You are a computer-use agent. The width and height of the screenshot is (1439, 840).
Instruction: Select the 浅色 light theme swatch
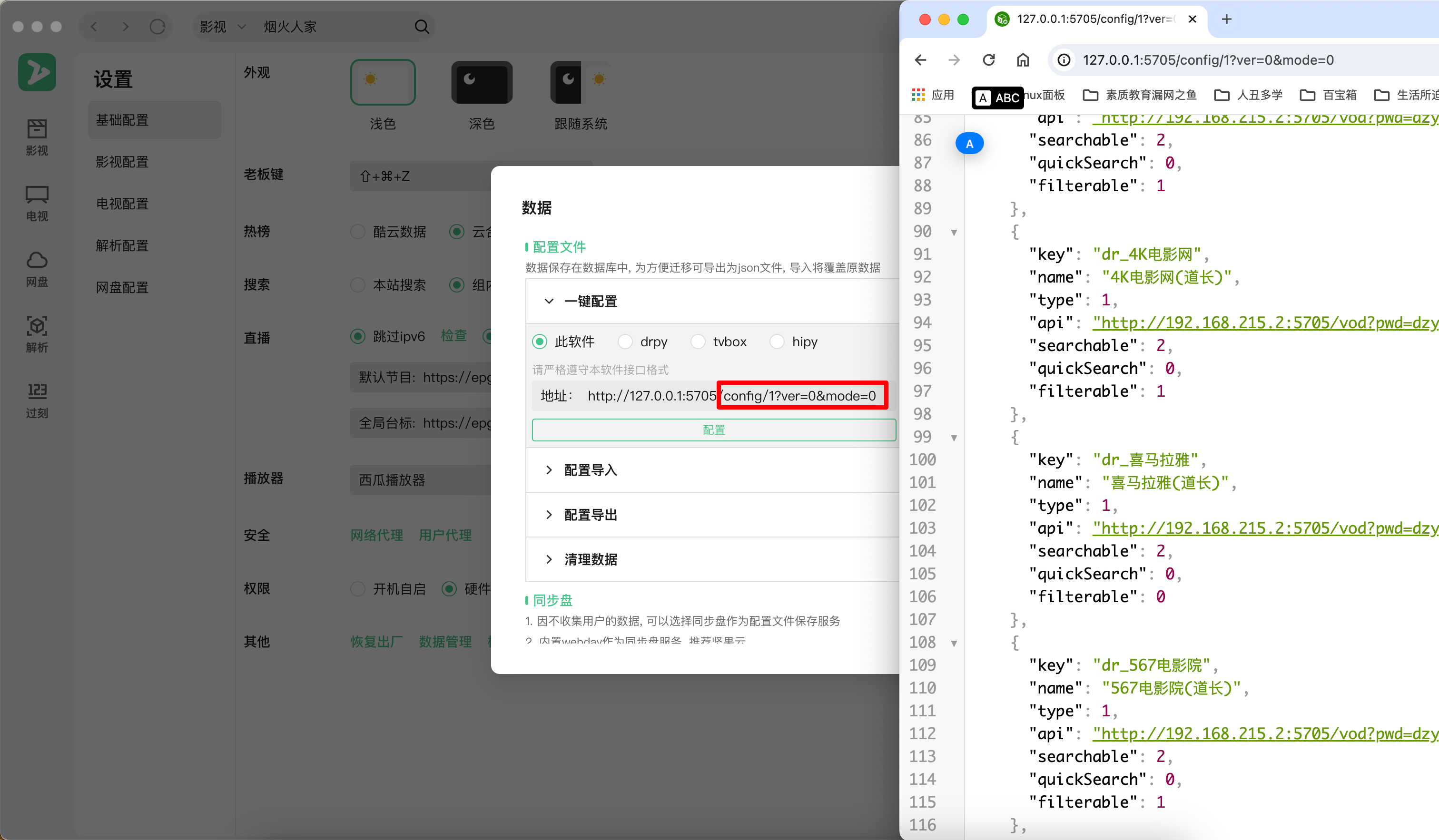pyautogui.click(x=383, y=82)
